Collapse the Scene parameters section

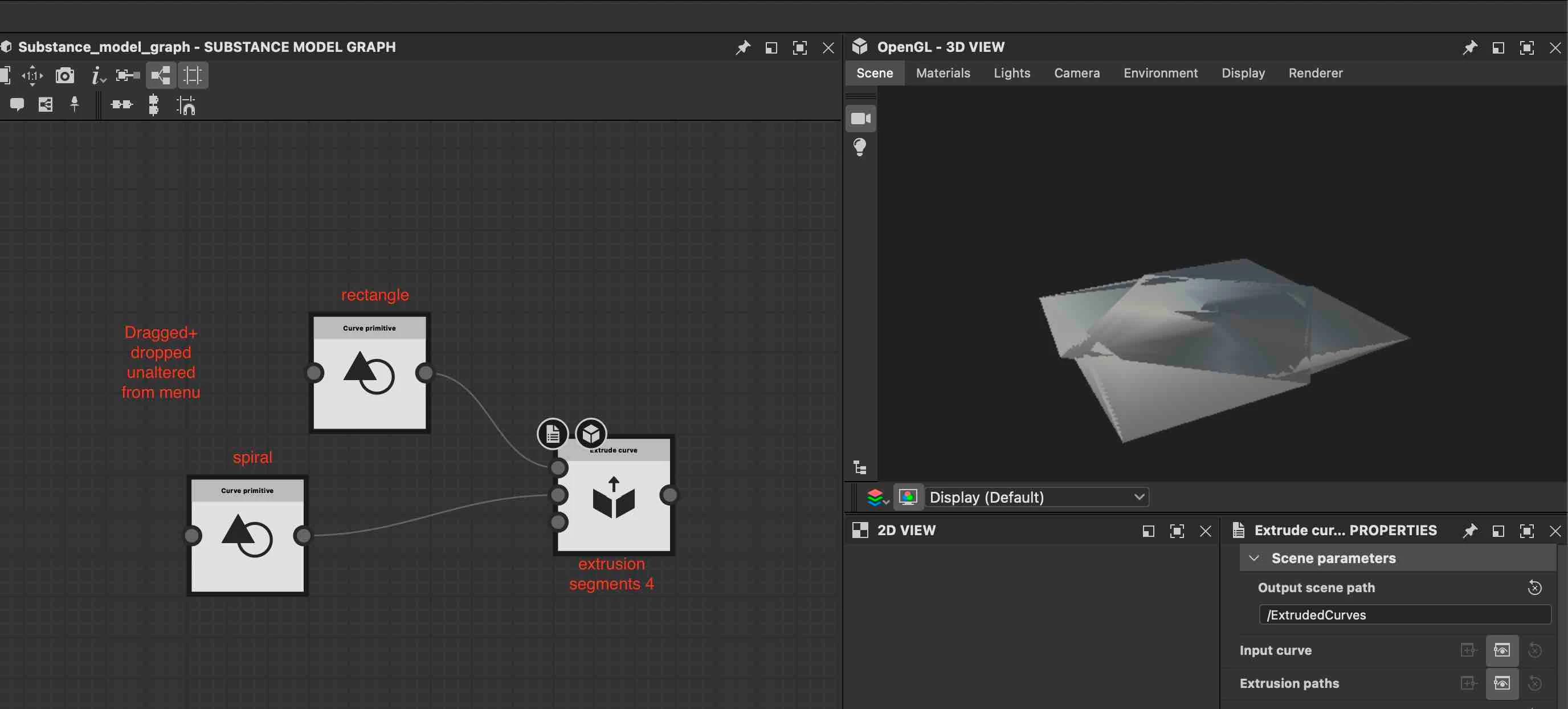pyautogui.click(x=1253, y=558)
